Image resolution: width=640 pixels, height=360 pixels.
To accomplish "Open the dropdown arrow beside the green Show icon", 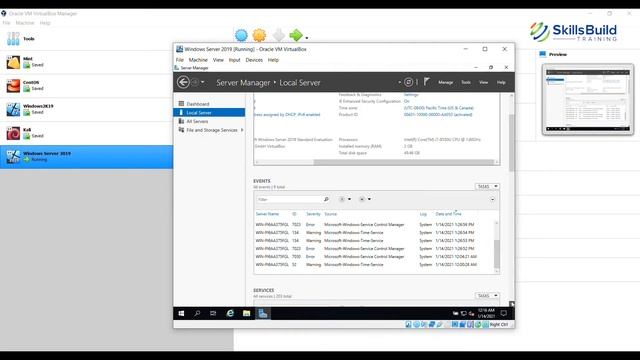I will click(307, 38).
